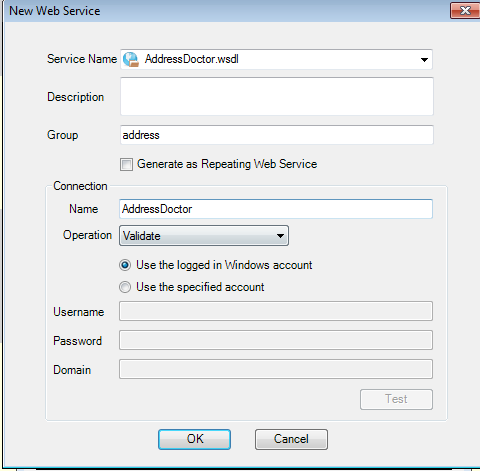480x471 pixels.
Task: Click the Domain input field
Action: tap(276, 369)
